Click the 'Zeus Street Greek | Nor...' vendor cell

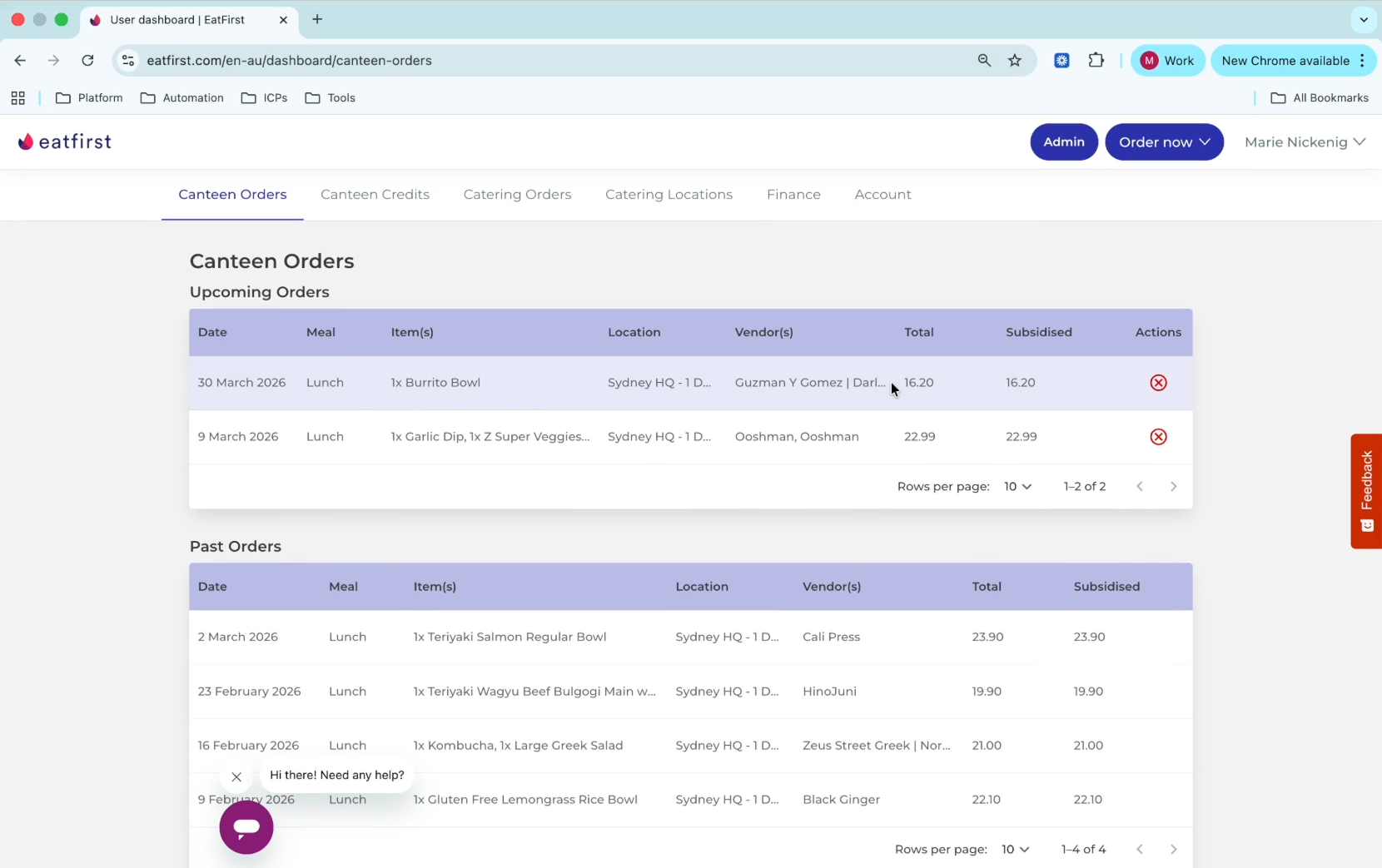tap(876, 746)
